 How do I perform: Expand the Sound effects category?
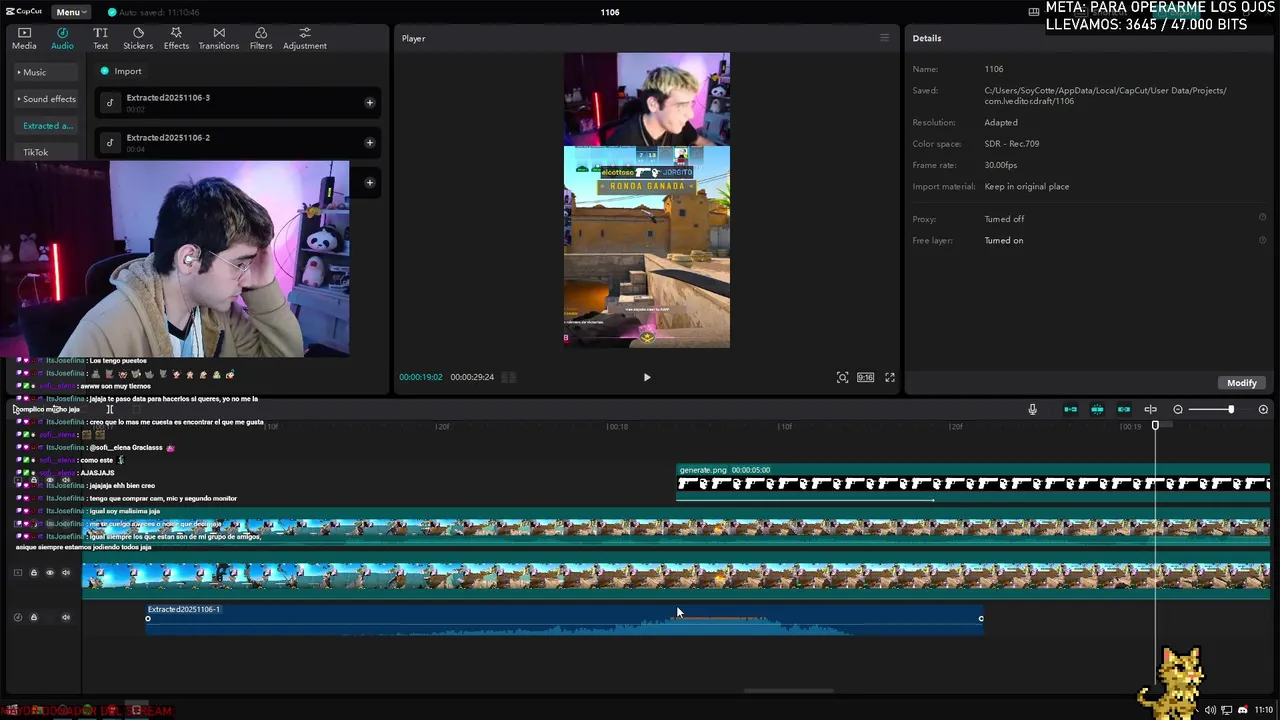[x=48, y=99]
